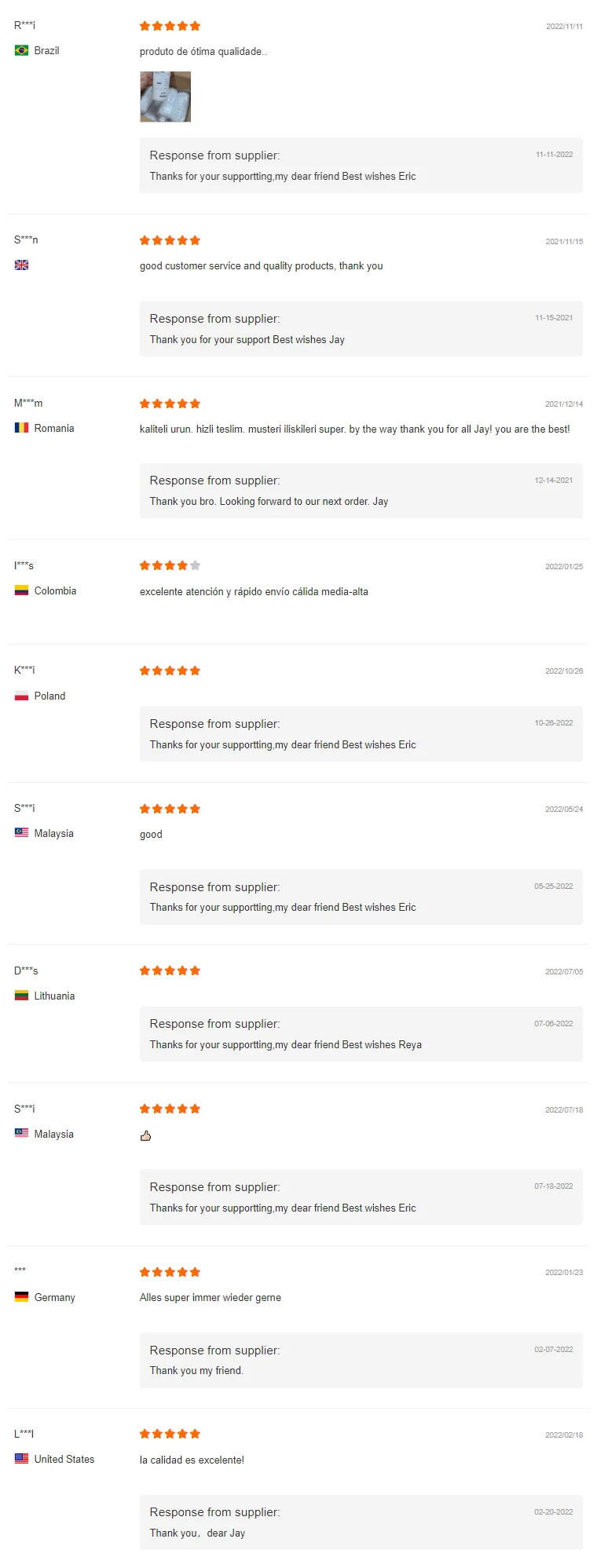Click the supplier response "Thank you bro" box
The height and width of the screenshot is (1568, 597).
pyautogui.click(x=361, y=491)
